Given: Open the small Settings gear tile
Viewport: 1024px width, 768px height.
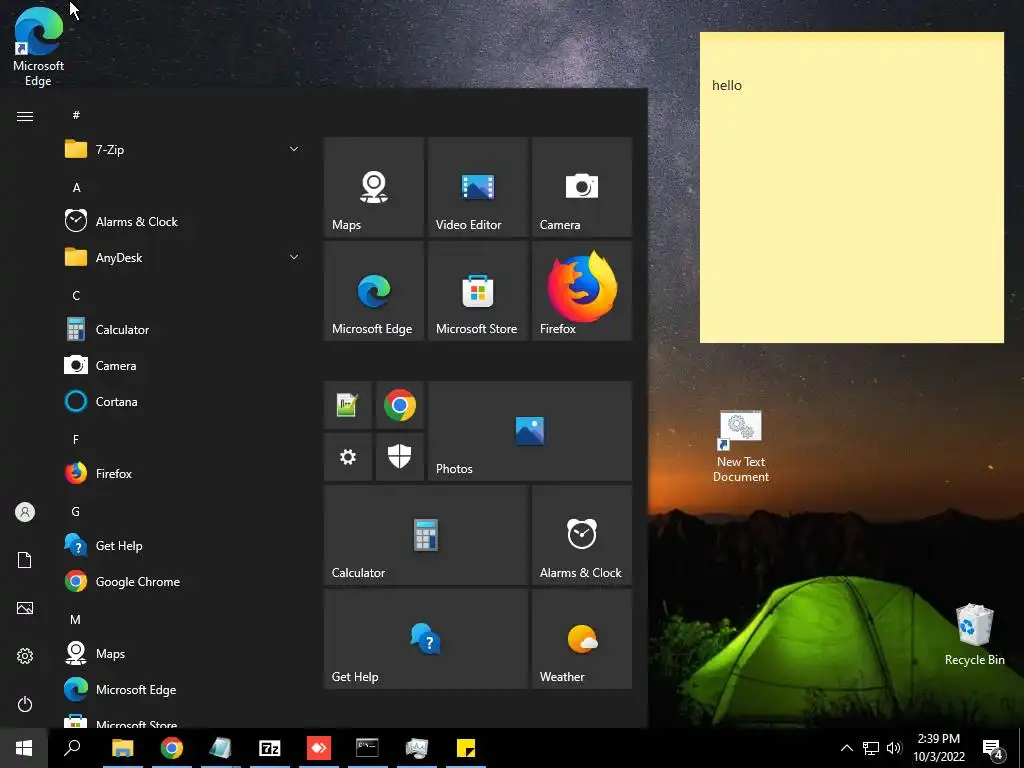Looking at the screenshot, I should 347,457.
